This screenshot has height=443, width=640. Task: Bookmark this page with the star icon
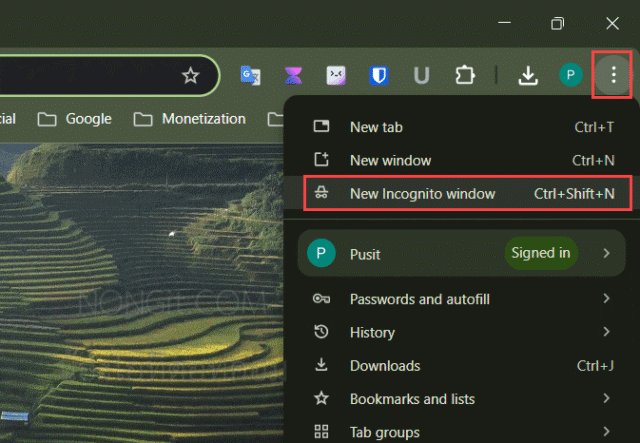190,76
